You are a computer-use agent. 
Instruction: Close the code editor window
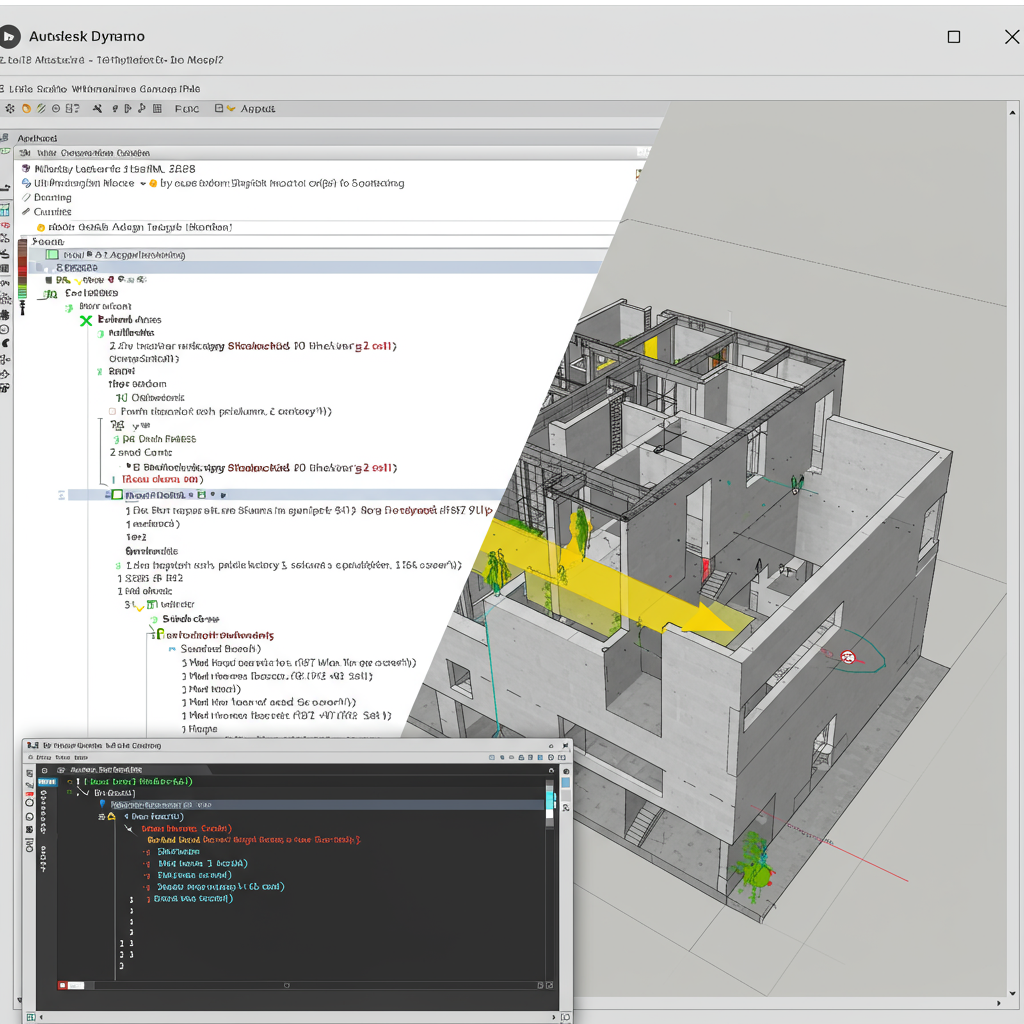566,745
